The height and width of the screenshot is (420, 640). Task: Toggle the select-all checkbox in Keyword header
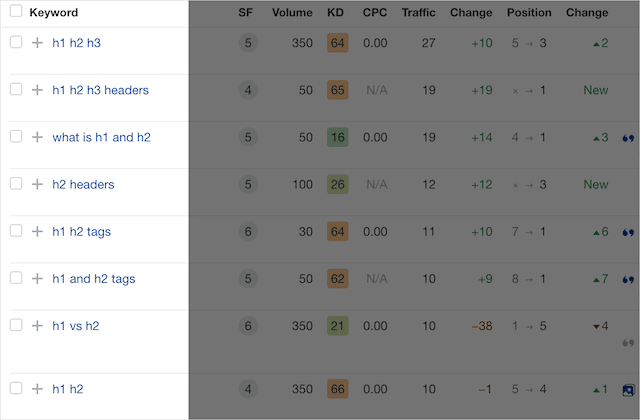pyautogui.click(x=16, y=13)
